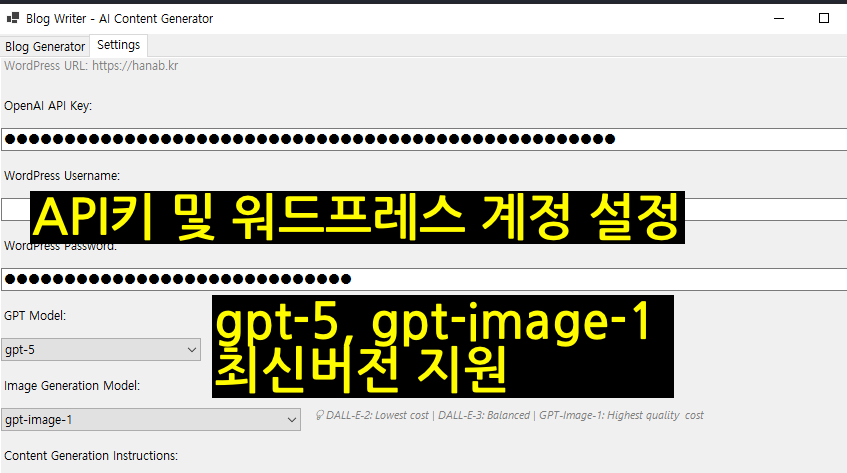This screenshot has height=473, width=847.
Task: Click the gpt-image-1 dropdown chevron arrow
Action: [291, 420]
